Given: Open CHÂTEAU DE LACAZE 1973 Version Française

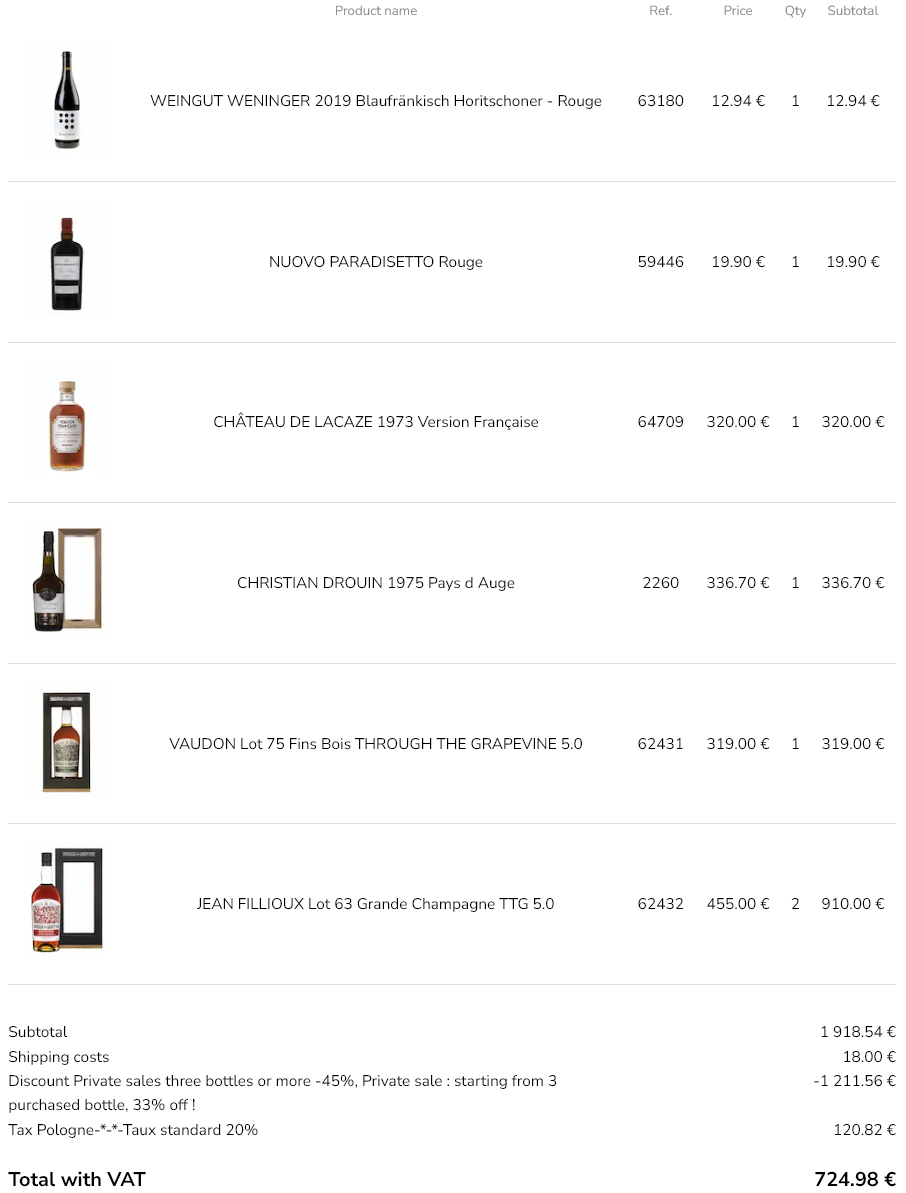Looking at the screenshot, I should 375,422.
